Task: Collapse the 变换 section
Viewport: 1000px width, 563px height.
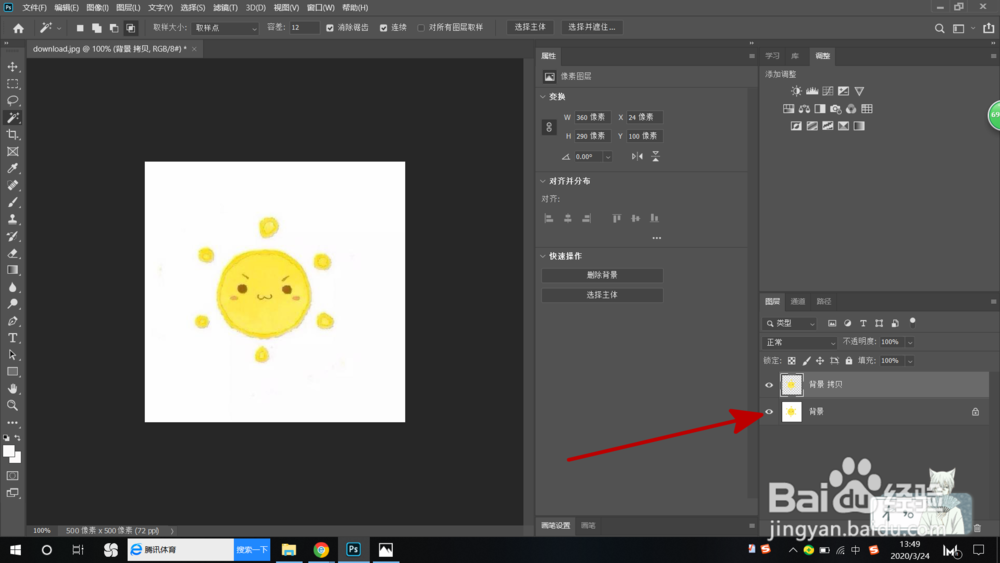Action: (543, 97)
